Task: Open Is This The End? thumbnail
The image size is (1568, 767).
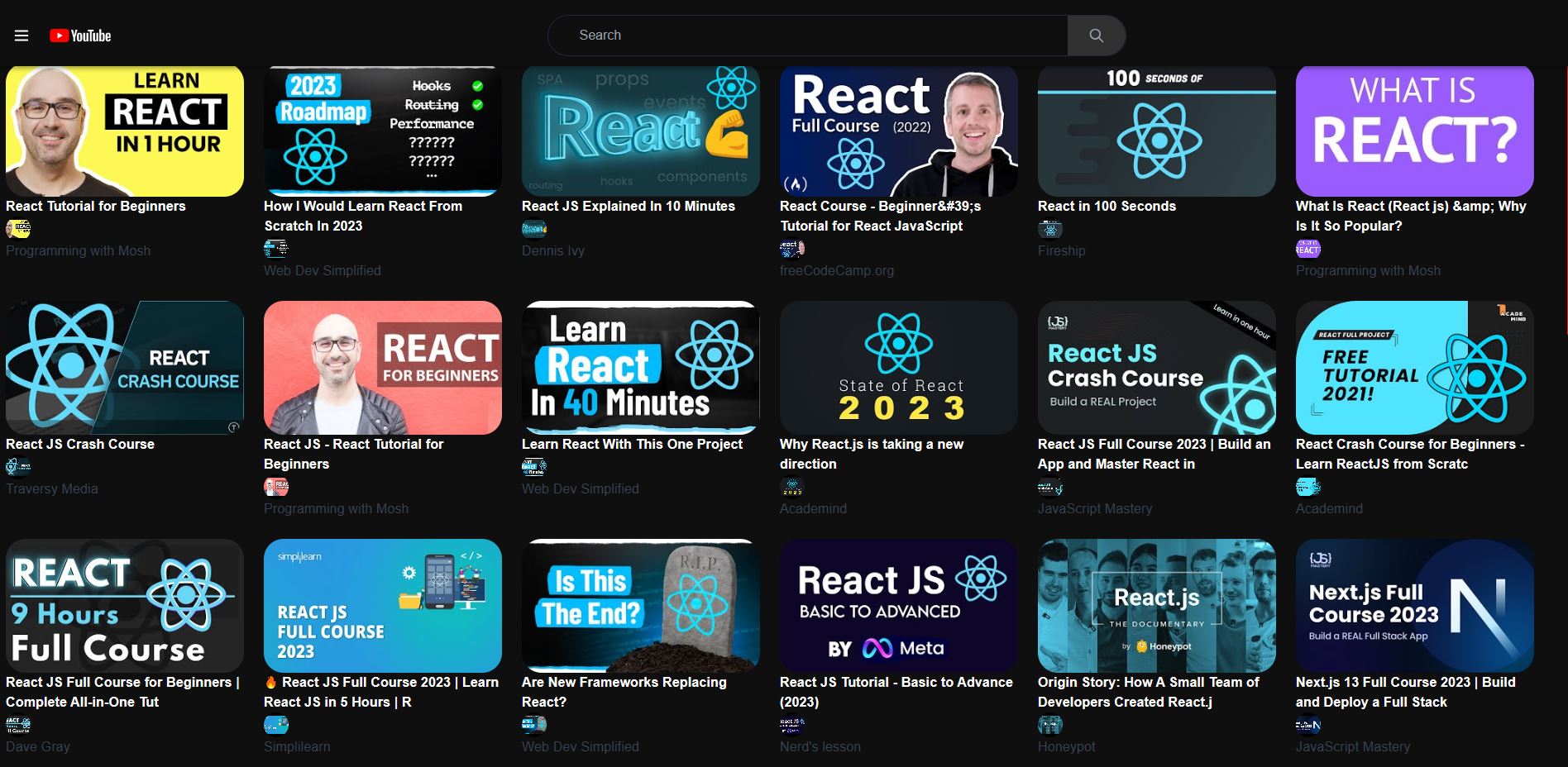Action: (641, 606)
